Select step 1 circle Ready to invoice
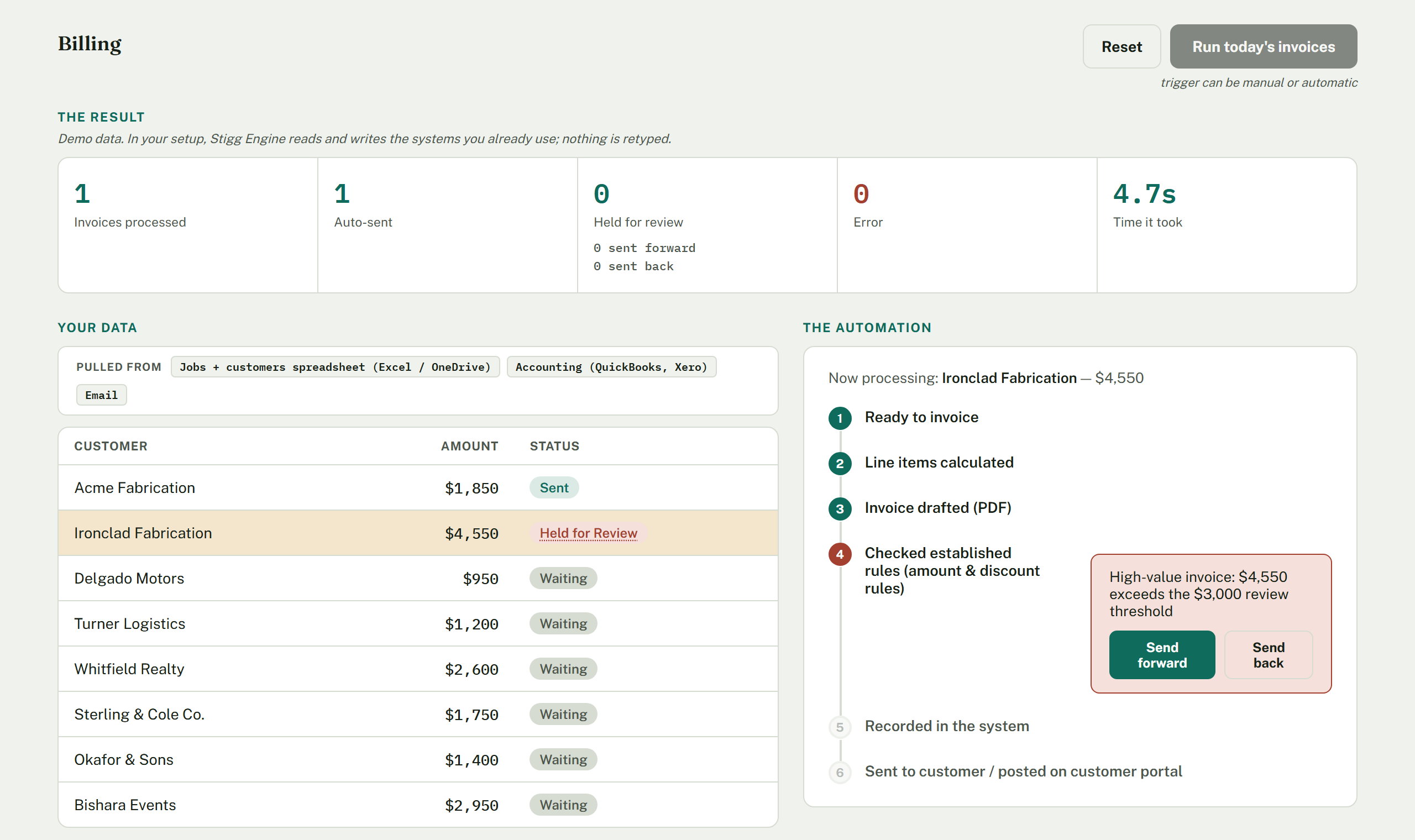Viewport: 1415px width, 840px height. pos(840,418)
